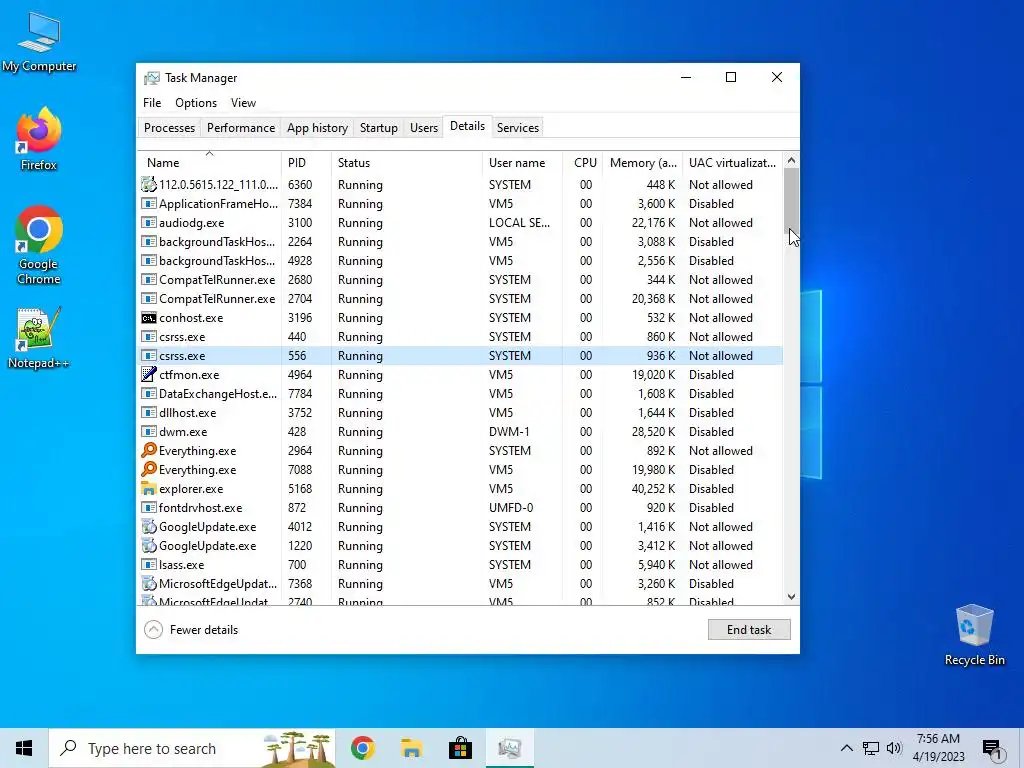Click the Task Manager taskbar icon

(509, 748)
